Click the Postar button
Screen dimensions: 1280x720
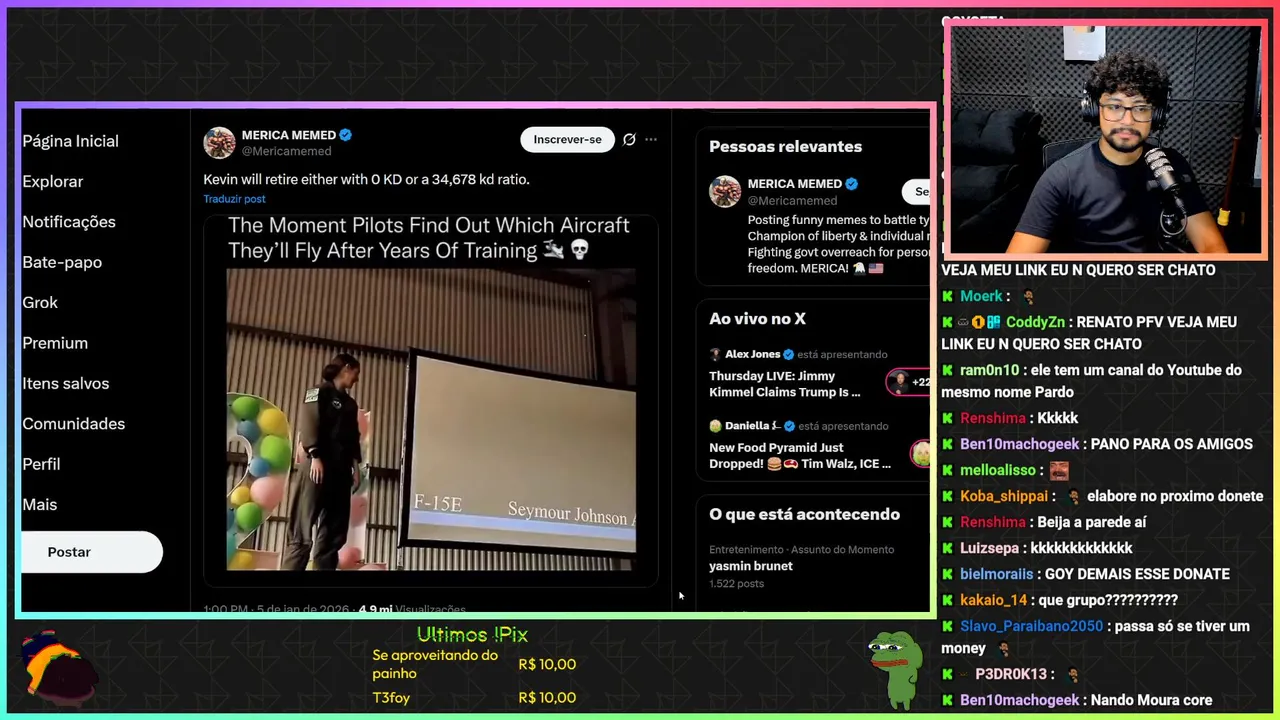coord(91,552)
